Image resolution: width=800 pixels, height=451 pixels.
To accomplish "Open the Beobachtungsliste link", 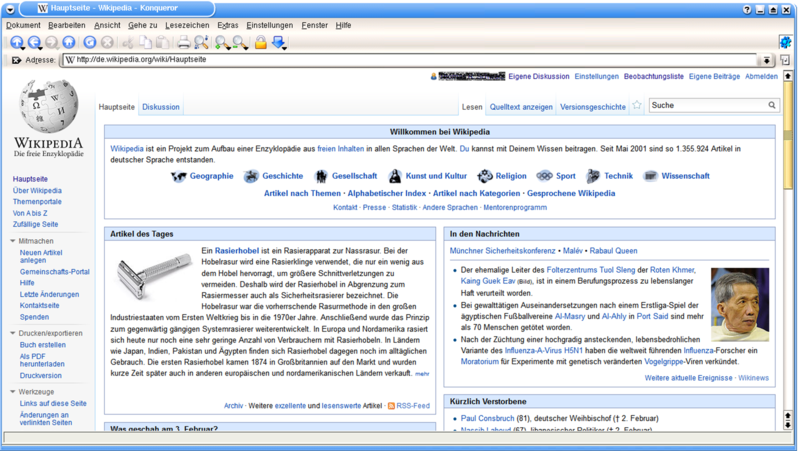I will [x=654, y=77].
